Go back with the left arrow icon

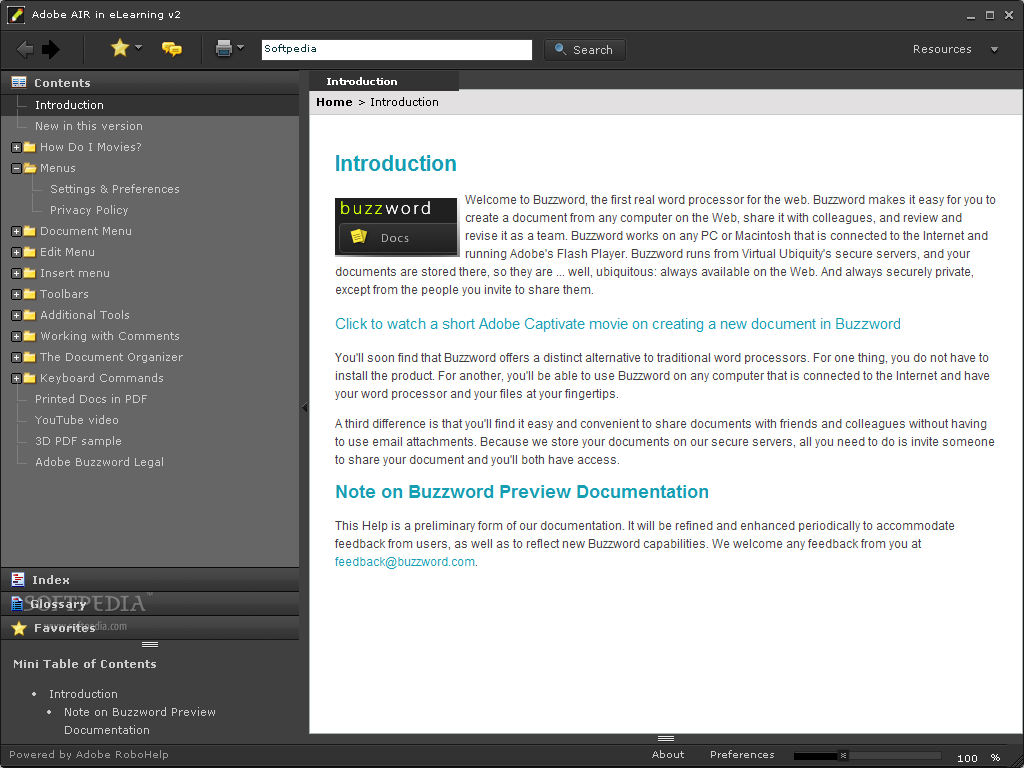[25, 49]
